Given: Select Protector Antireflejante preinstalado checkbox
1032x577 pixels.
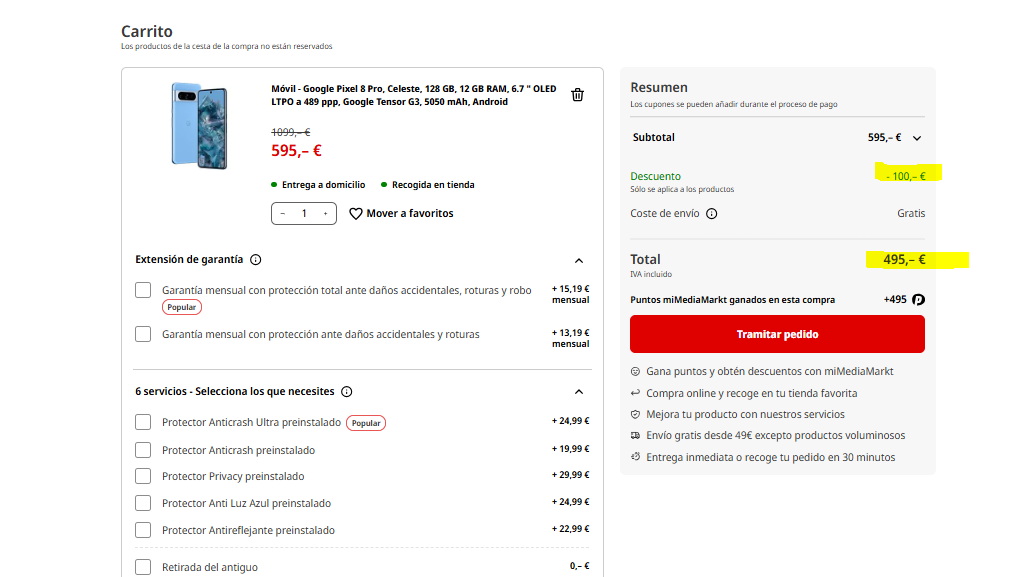Looking at the screenshot, I should 143,530.
